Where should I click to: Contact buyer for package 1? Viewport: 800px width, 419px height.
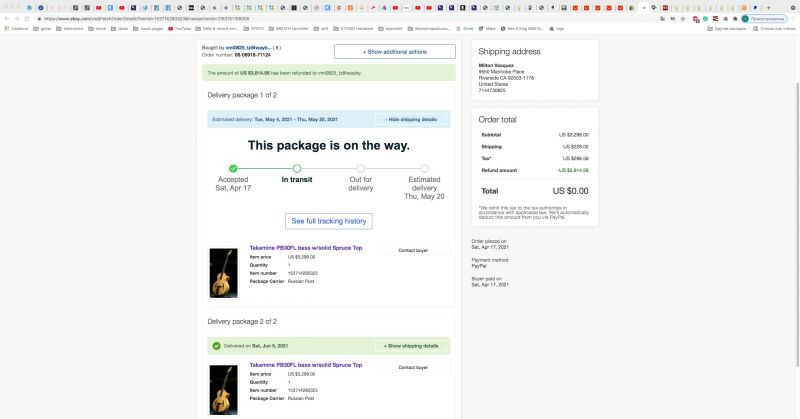tap(413, 250)
